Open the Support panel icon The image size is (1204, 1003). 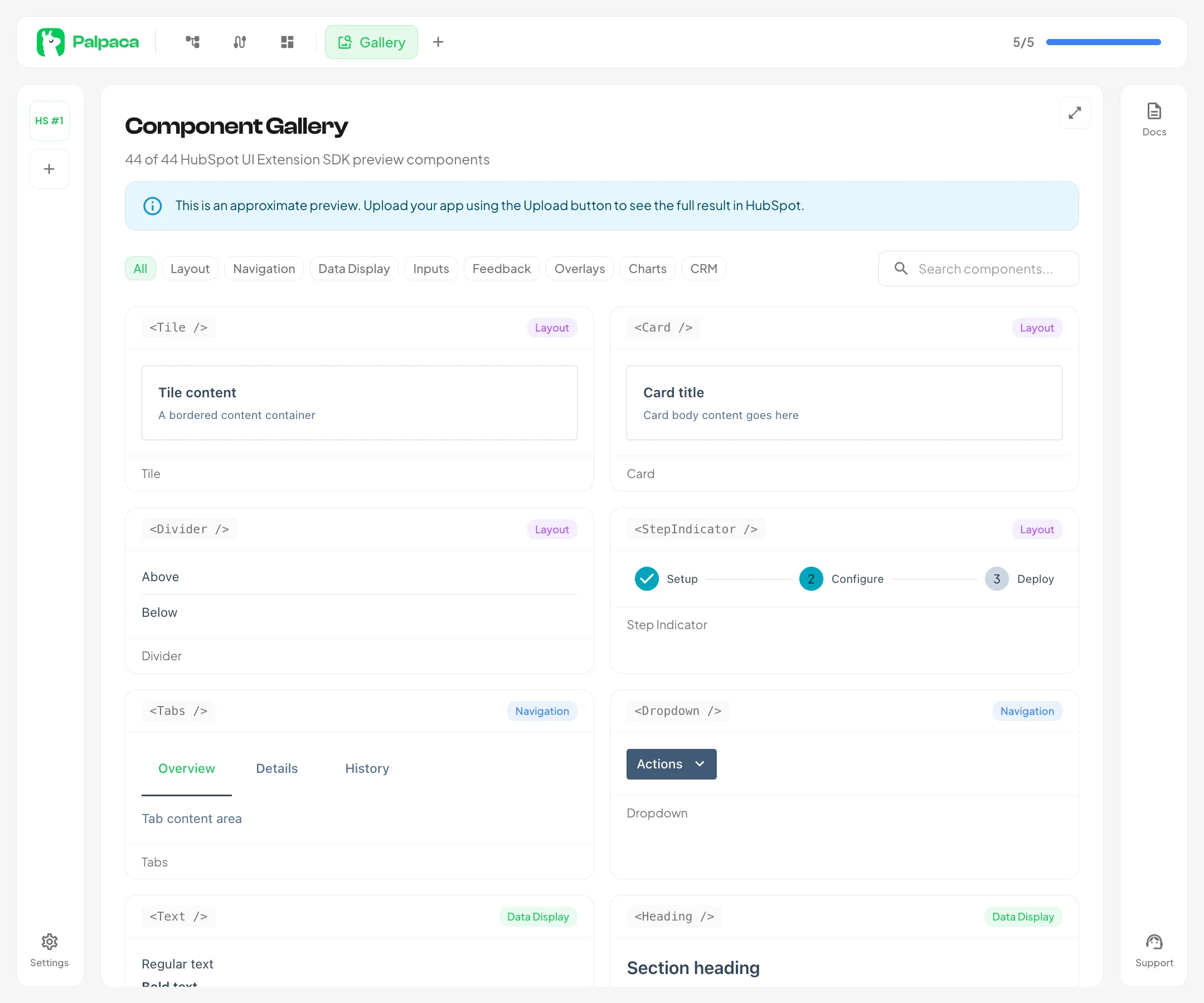[x=1154, y=942]
